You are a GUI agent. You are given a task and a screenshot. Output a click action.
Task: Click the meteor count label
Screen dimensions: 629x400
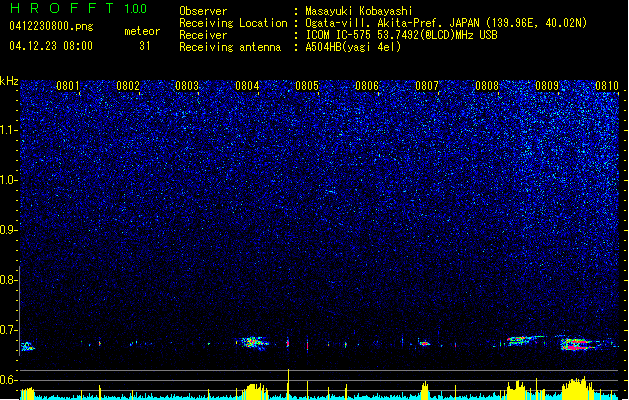(142, 31)
